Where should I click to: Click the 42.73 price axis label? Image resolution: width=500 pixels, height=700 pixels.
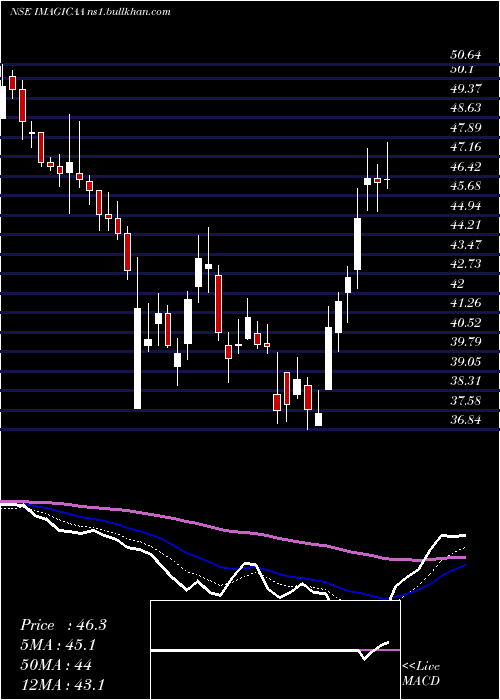(466, 264)
